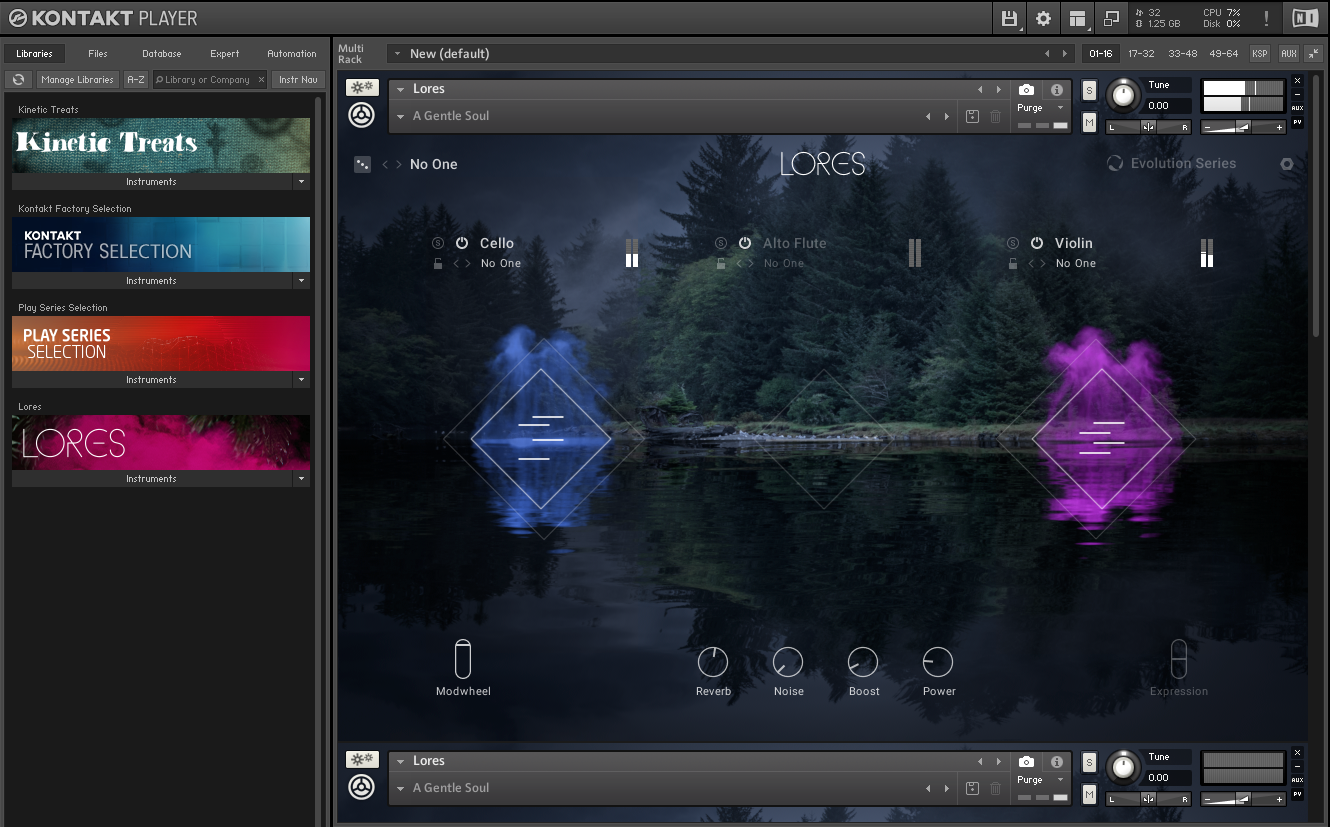Click the panic exclamation mark icon

(x=1266, y=18)
